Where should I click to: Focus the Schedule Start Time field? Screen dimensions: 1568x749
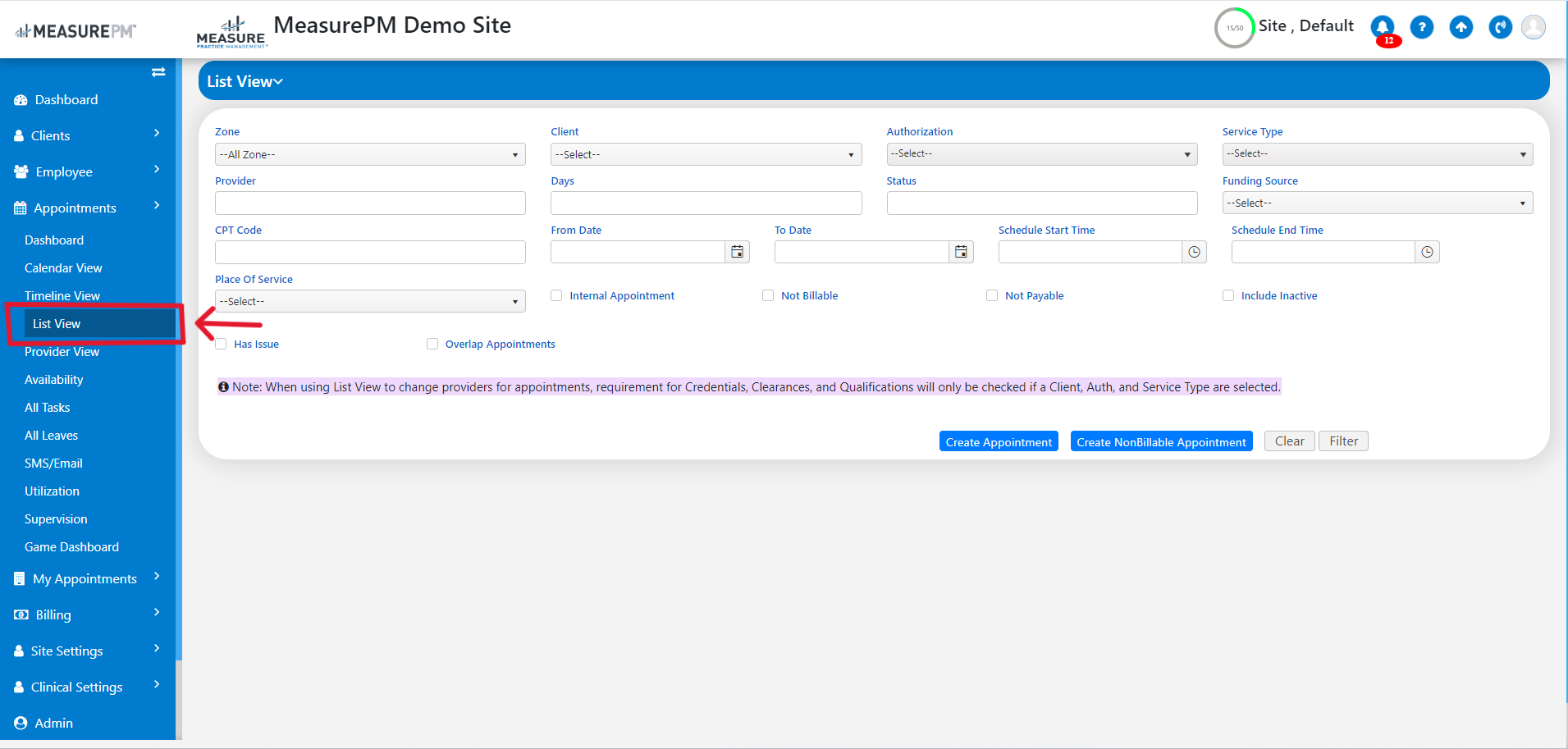(1090, 252)
